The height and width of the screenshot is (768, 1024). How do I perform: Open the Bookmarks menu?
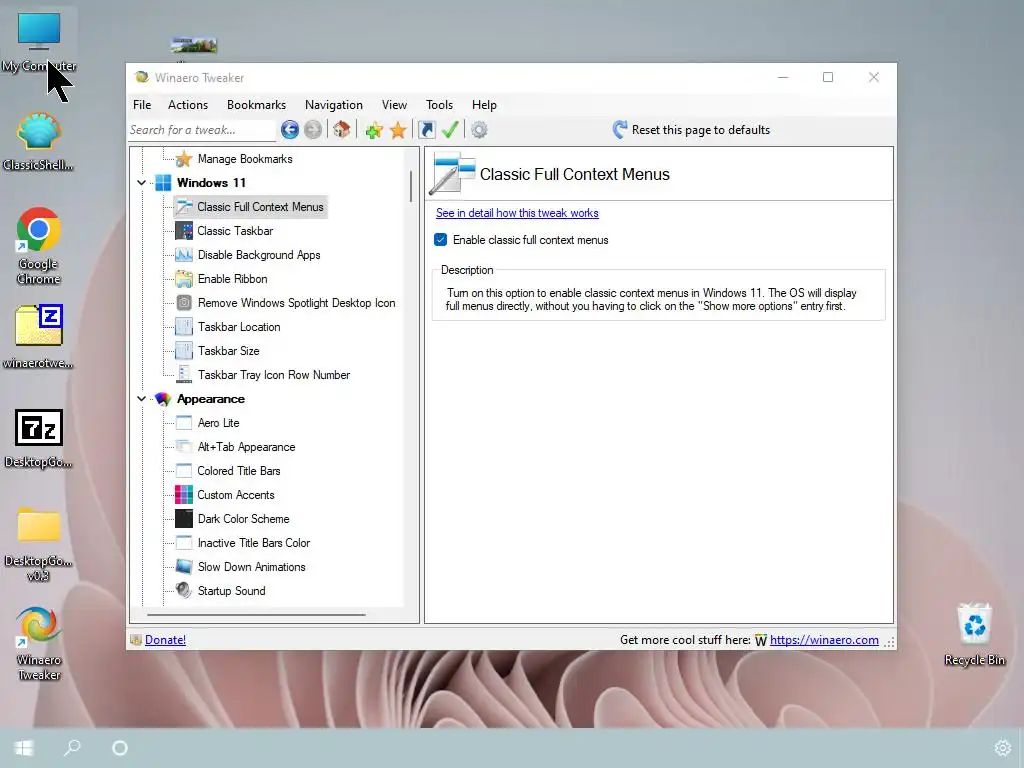tap(257, 104)
